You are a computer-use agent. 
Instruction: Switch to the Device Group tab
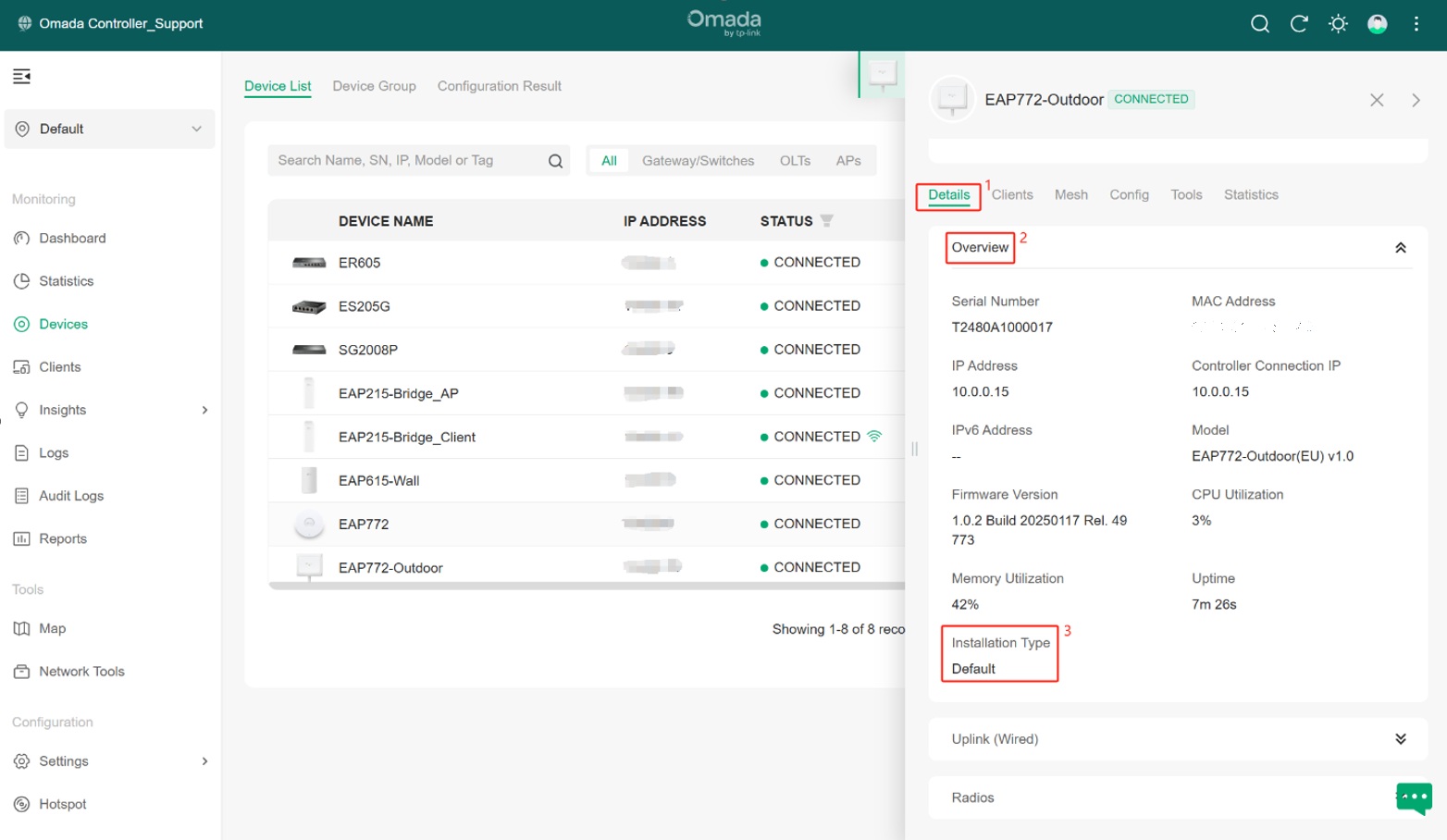click(x=374, y=86)
